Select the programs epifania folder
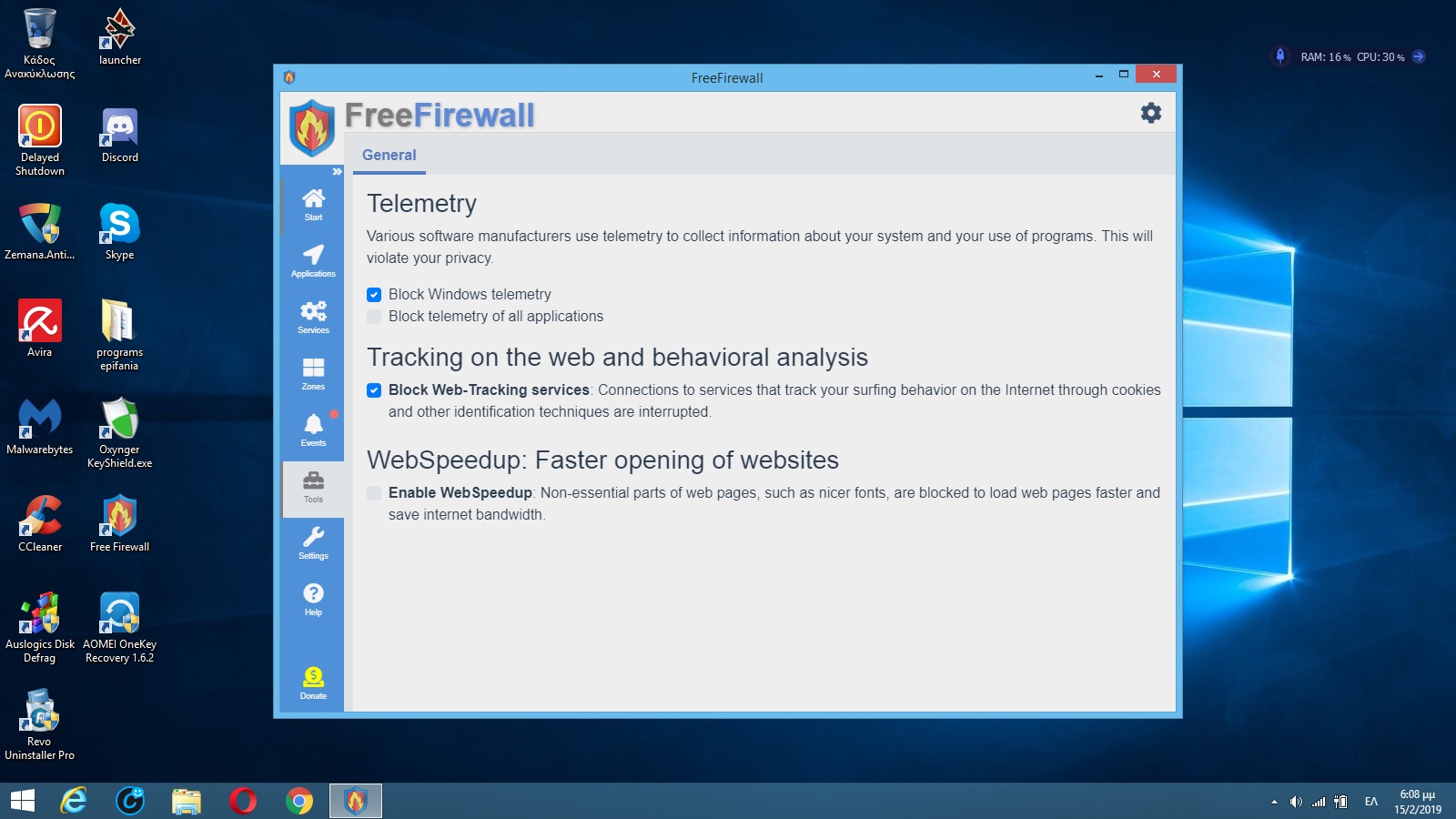1456x819 pixels. click(x=119, y=335)
